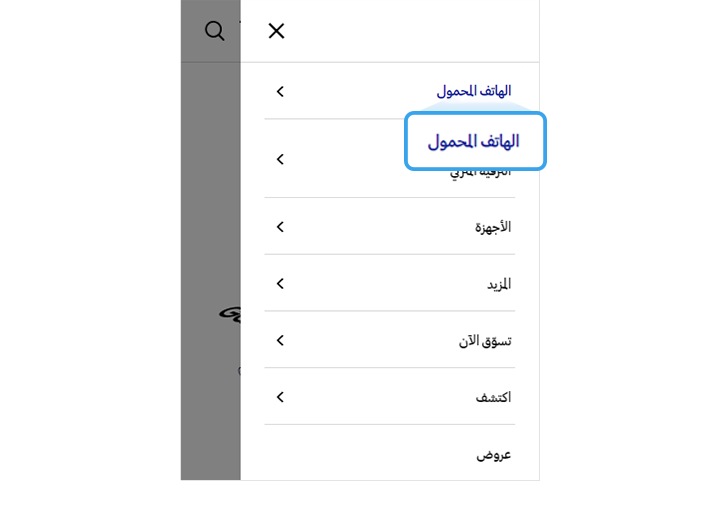This screenshot has height=530, width=720.
Task: Open the اكتشف menu label
Action: click(x=494, y=397)
